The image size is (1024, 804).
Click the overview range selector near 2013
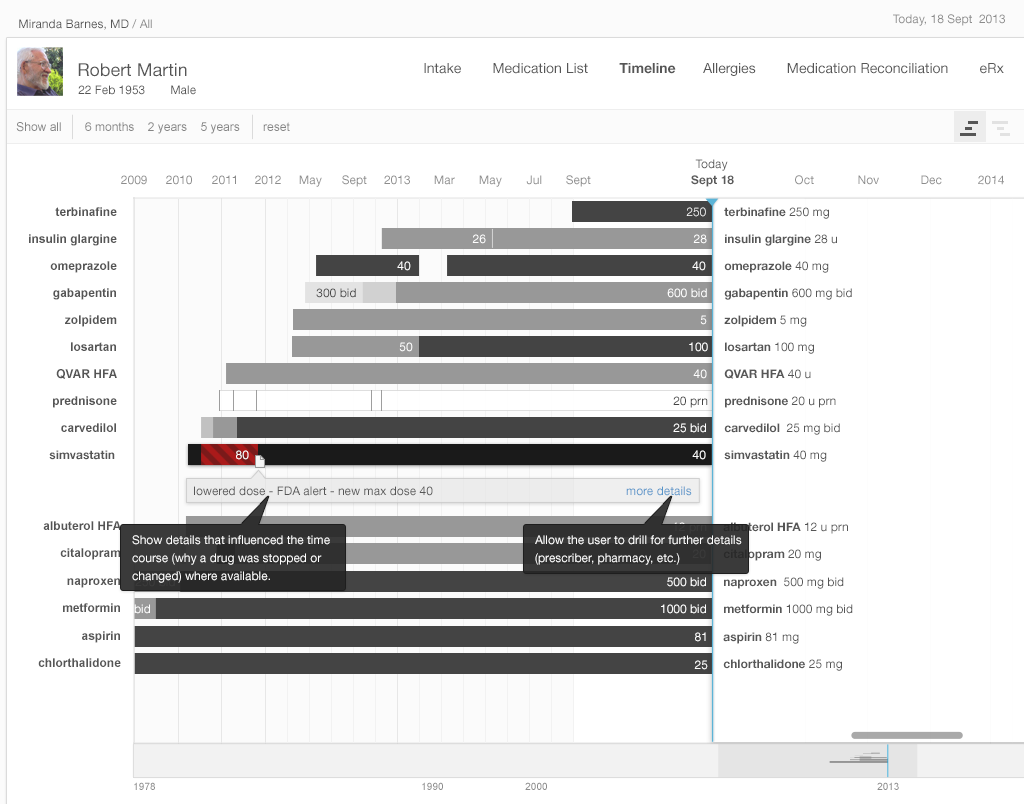point(817,761)
